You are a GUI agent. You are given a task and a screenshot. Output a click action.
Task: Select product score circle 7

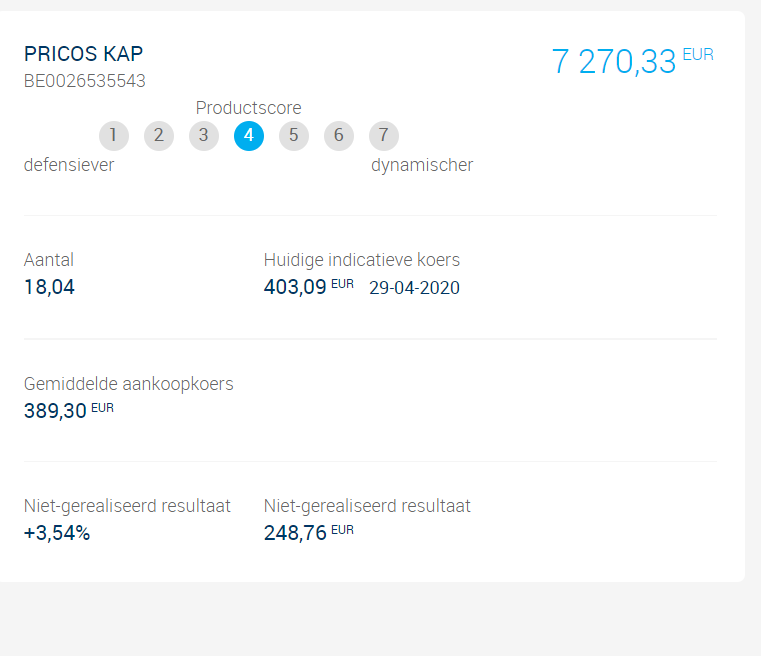(384, 136)
